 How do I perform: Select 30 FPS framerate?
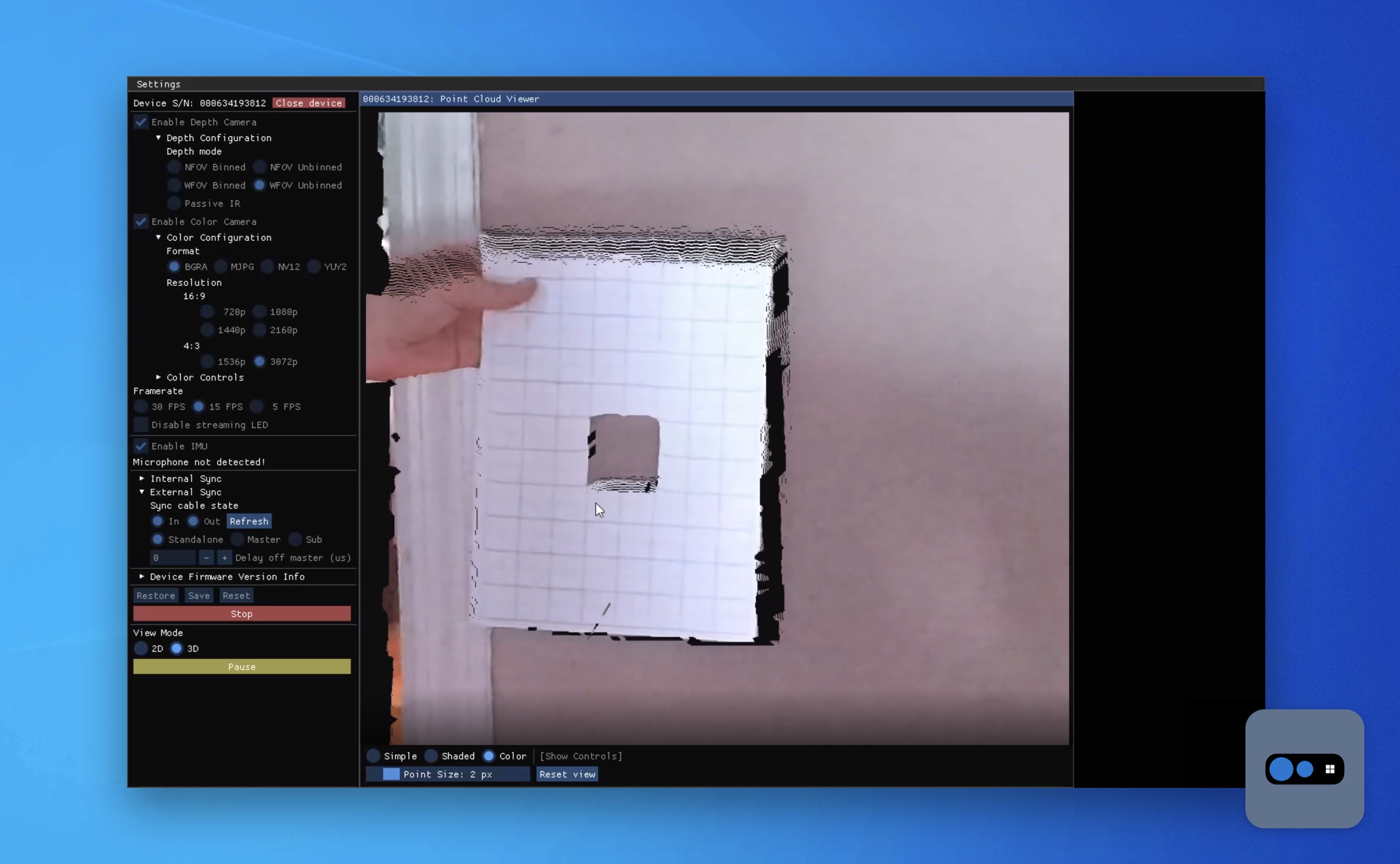(140, 406)
